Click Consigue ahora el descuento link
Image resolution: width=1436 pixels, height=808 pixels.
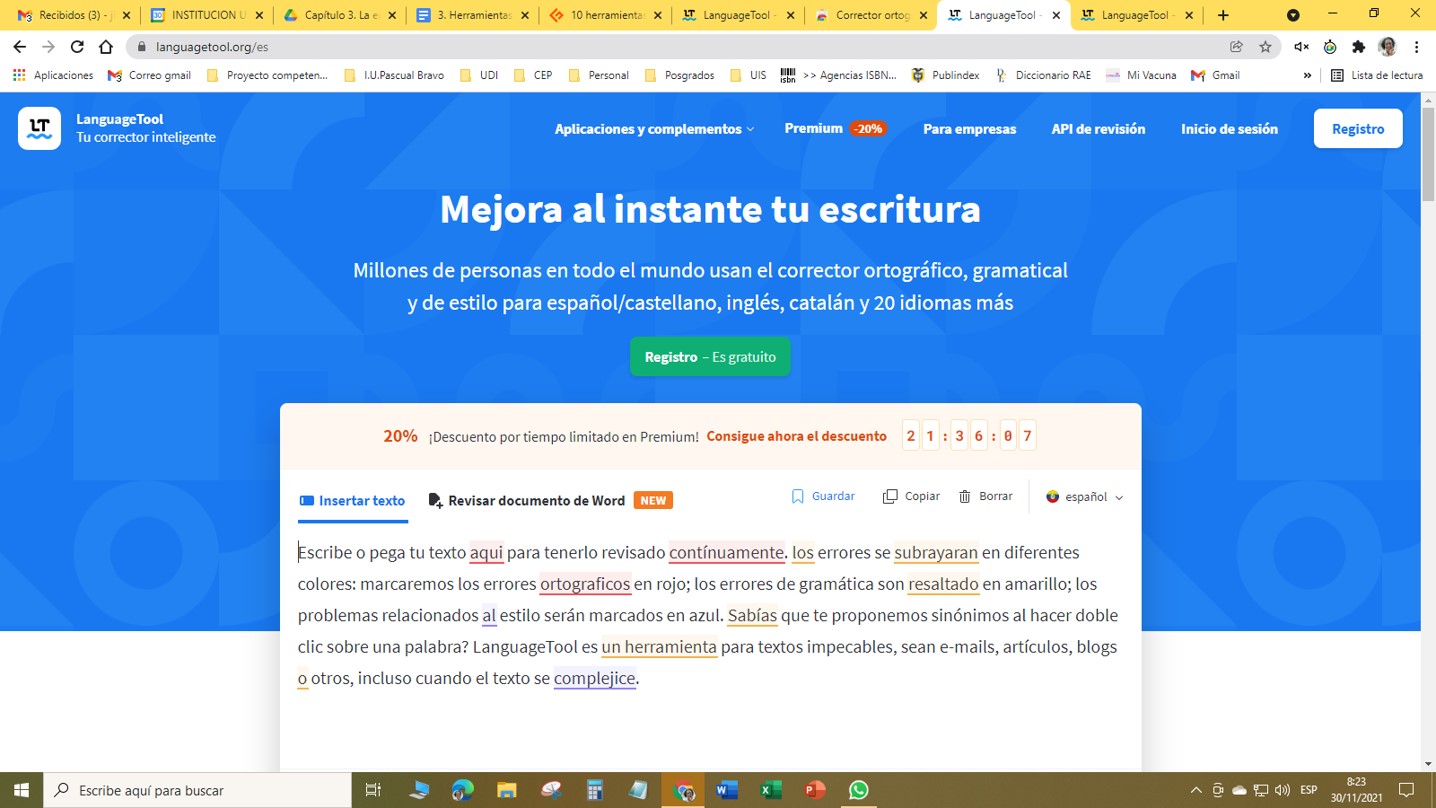click(x=796, y=436)
